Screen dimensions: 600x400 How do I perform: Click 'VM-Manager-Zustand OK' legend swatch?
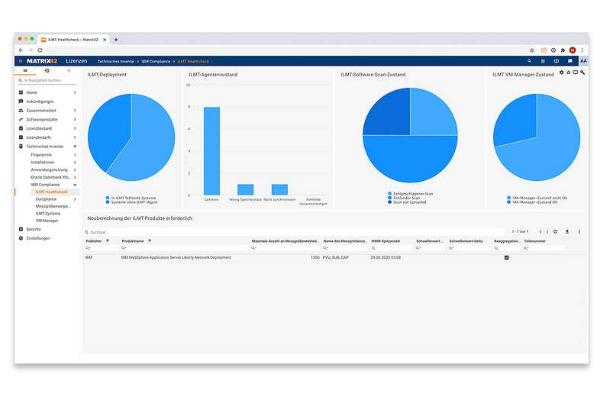tap(509, 202)
